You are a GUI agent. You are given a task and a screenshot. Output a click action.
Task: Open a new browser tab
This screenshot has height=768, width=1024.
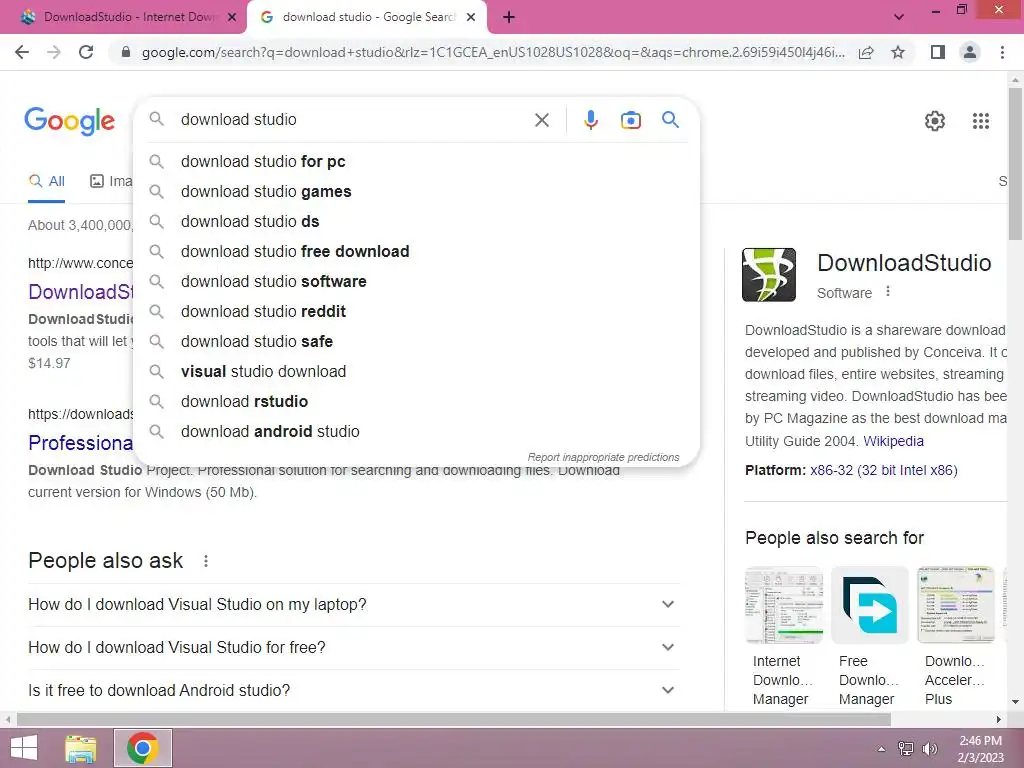509,17
